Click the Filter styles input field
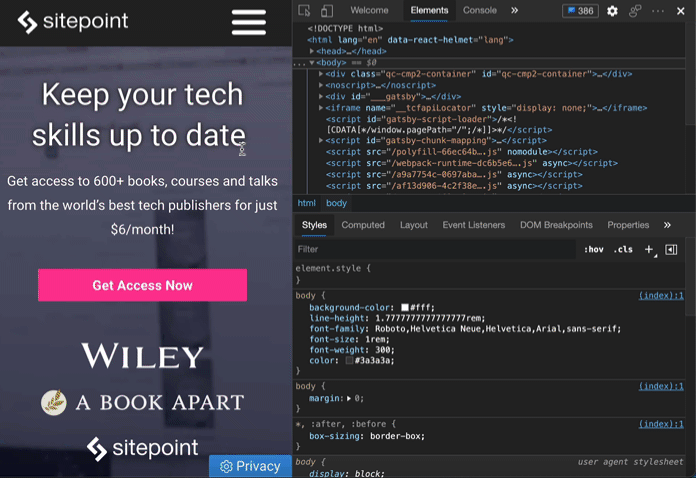Screen dimensions: 696x478 click(x=435, y=249)
